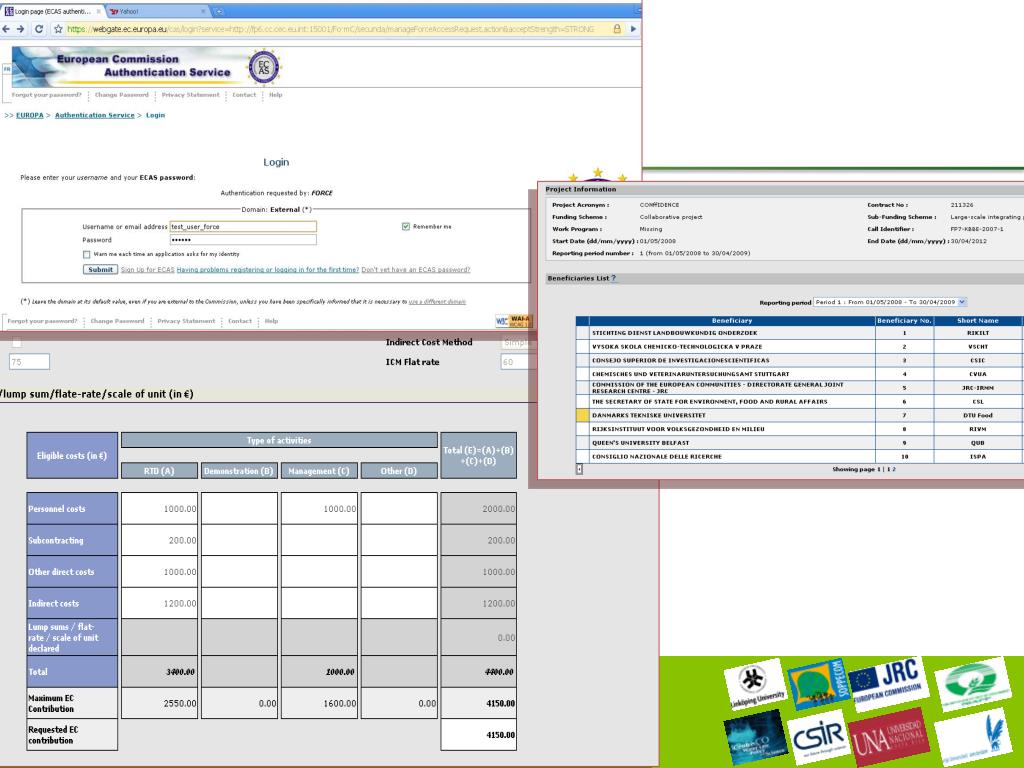Enable the Warn me each time checkbox

pos(86,254)
